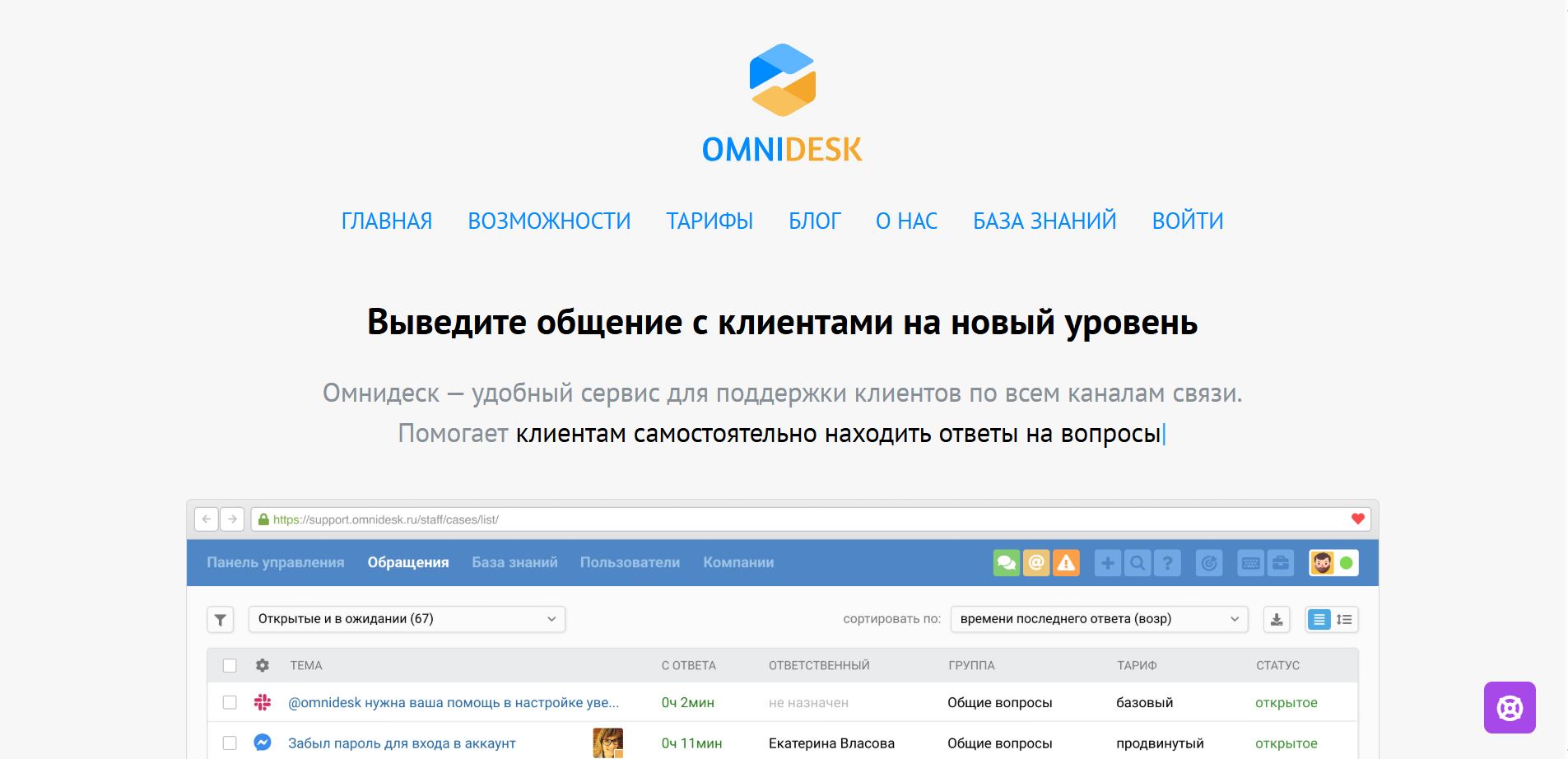Tick the select-all checkbox in table header
1568x759 pixels.
click(x=230, y=665)
